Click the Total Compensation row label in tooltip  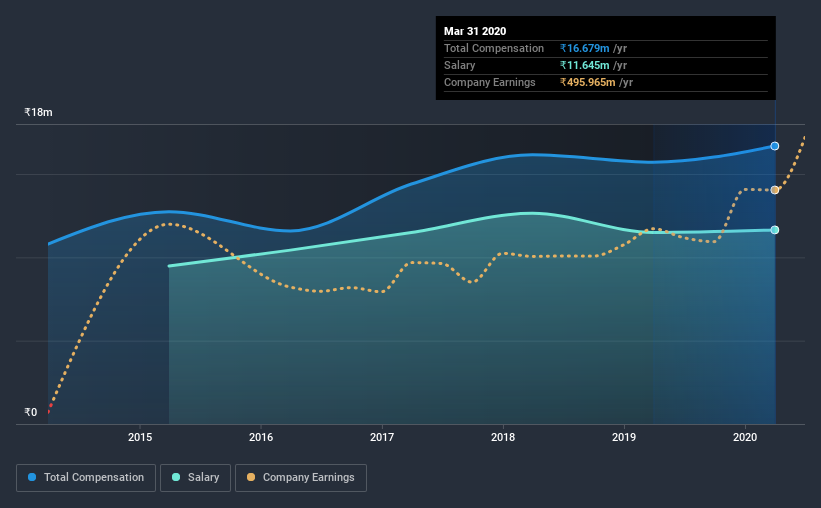[x=494, y=48]
